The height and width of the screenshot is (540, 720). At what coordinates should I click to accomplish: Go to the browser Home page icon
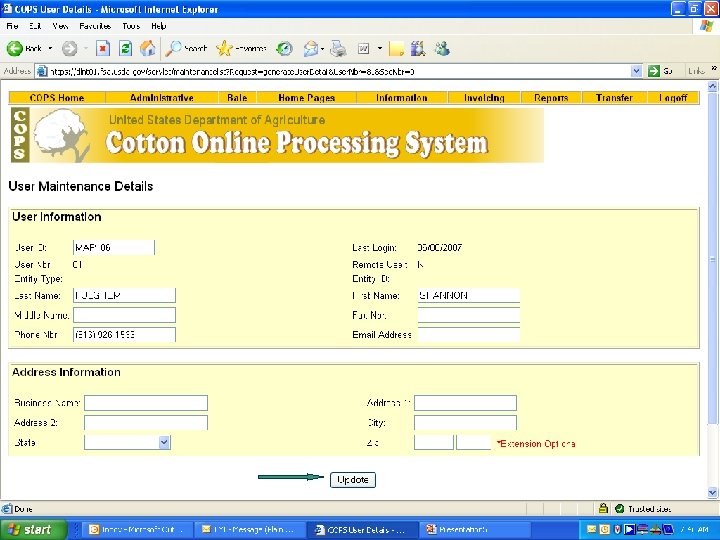point(147,48)
